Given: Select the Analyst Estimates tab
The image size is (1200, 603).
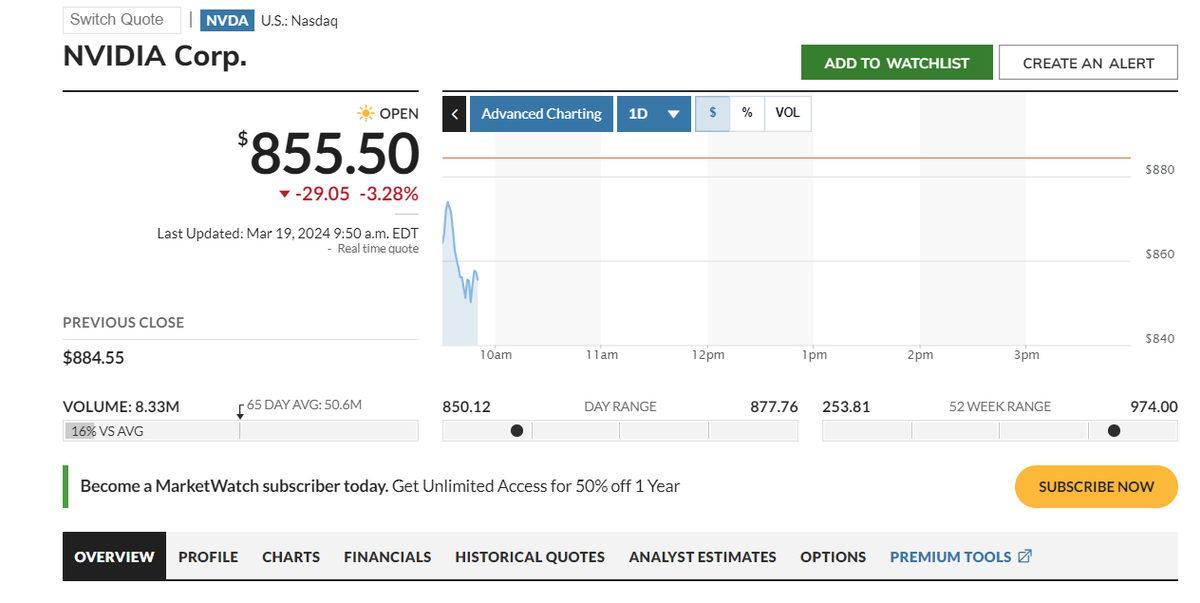Looking at the screenshot, I should pyautogui.click(x=702, y=557).
